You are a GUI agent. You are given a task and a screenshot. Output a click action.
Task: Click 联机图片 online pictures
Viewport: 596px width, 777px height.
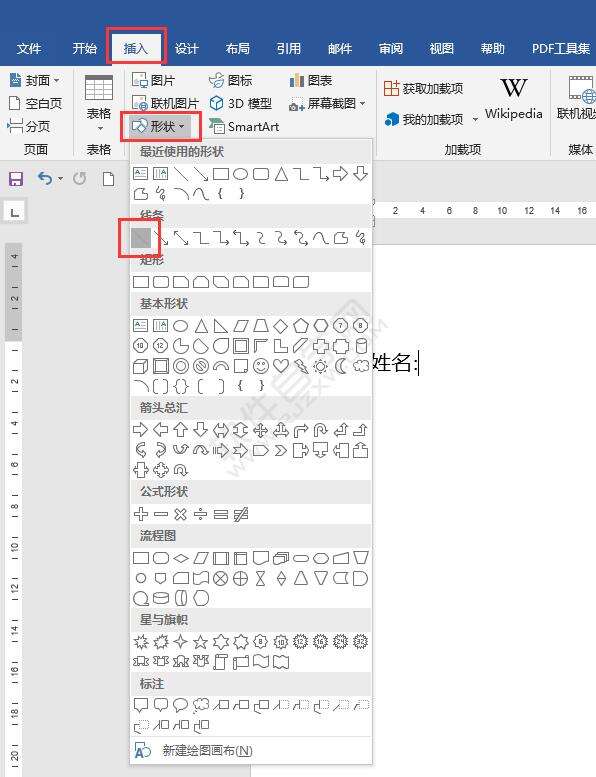coord(165,103)
